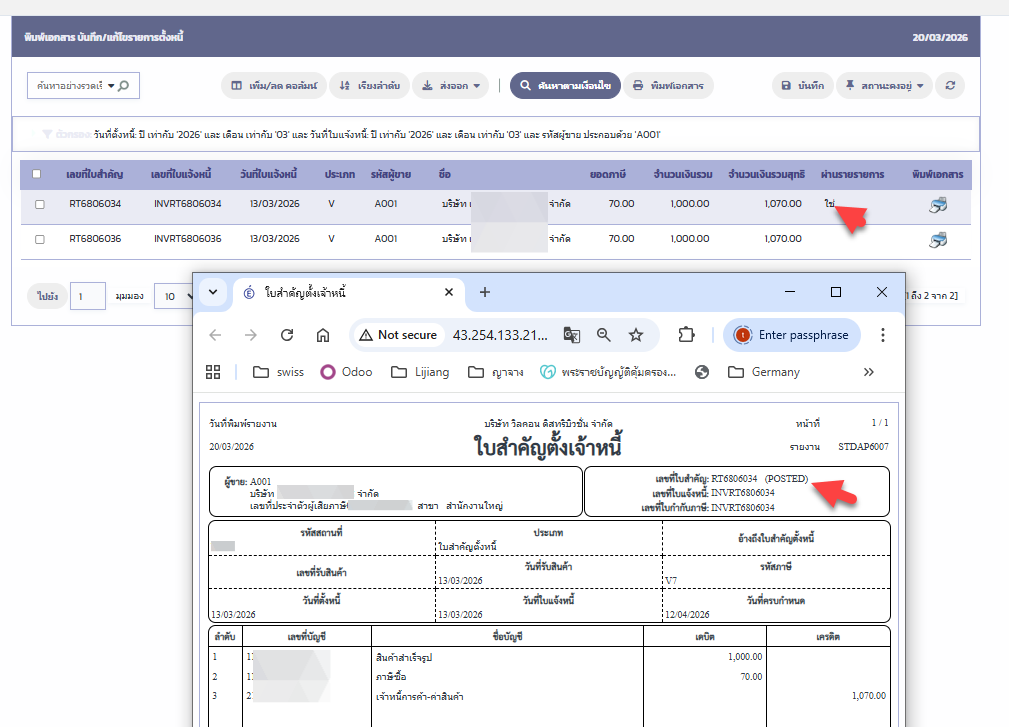
Task: Click printer icon for row RT6806034
Action: point(937,205)
